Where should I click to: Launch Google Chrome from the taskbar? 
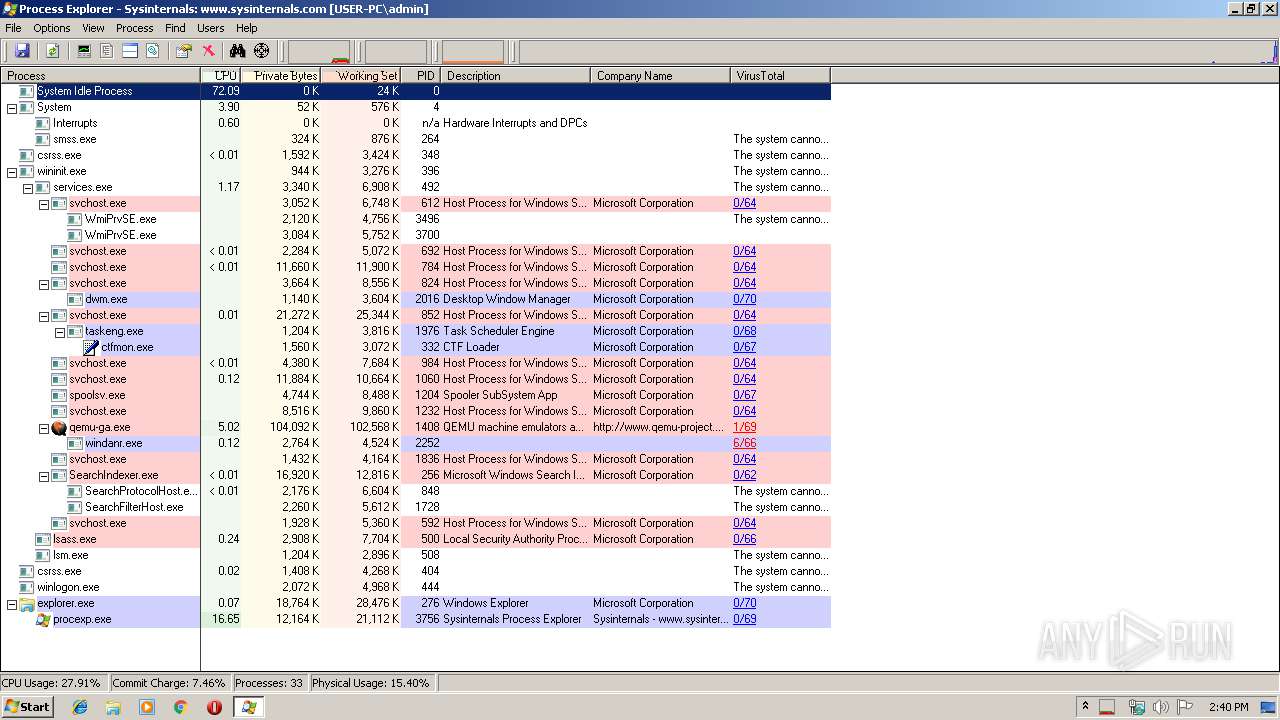pyautogui.click(x=180, y=707)
